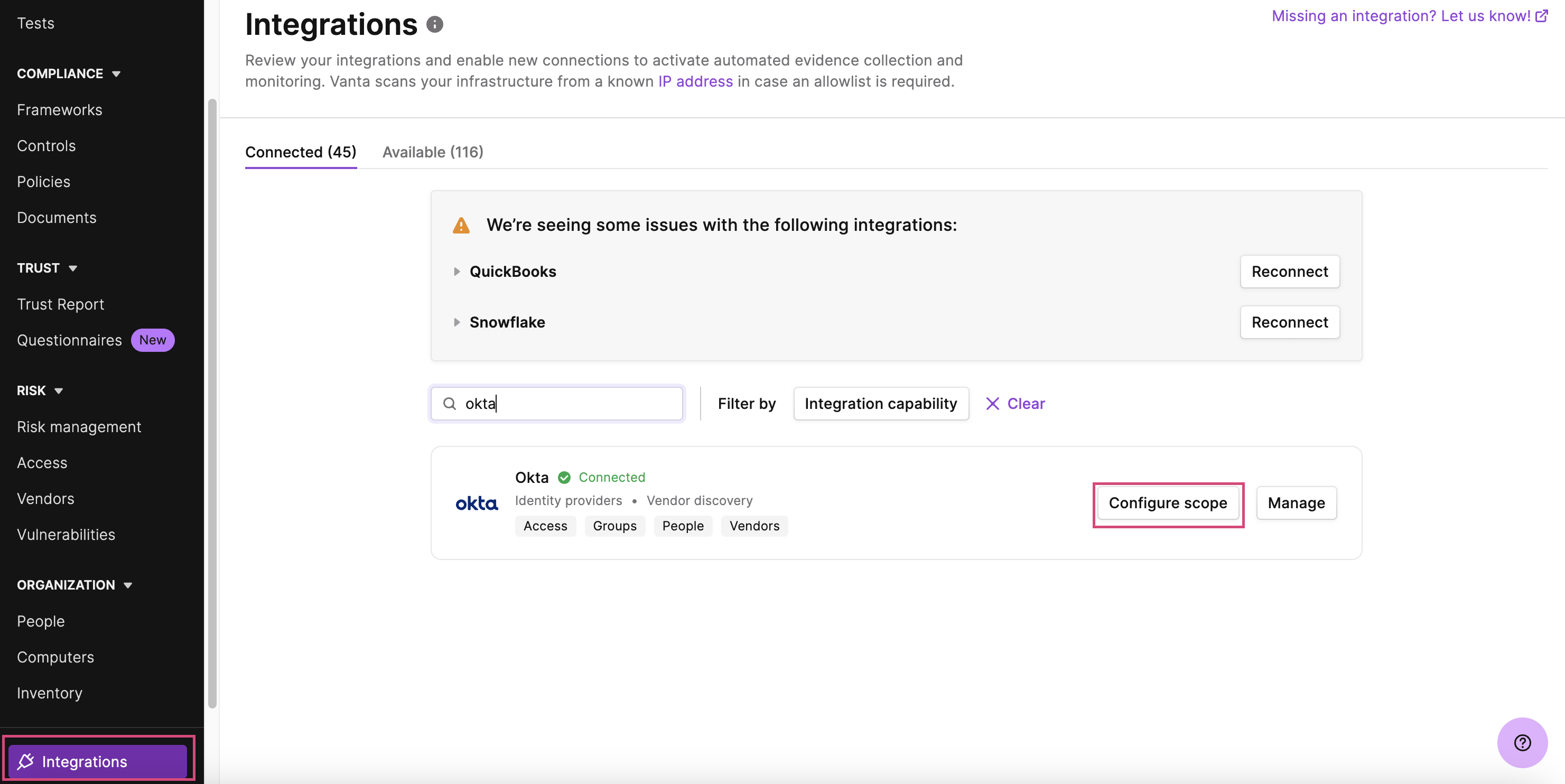Open Controls in the sidebar

coord(46,146)
